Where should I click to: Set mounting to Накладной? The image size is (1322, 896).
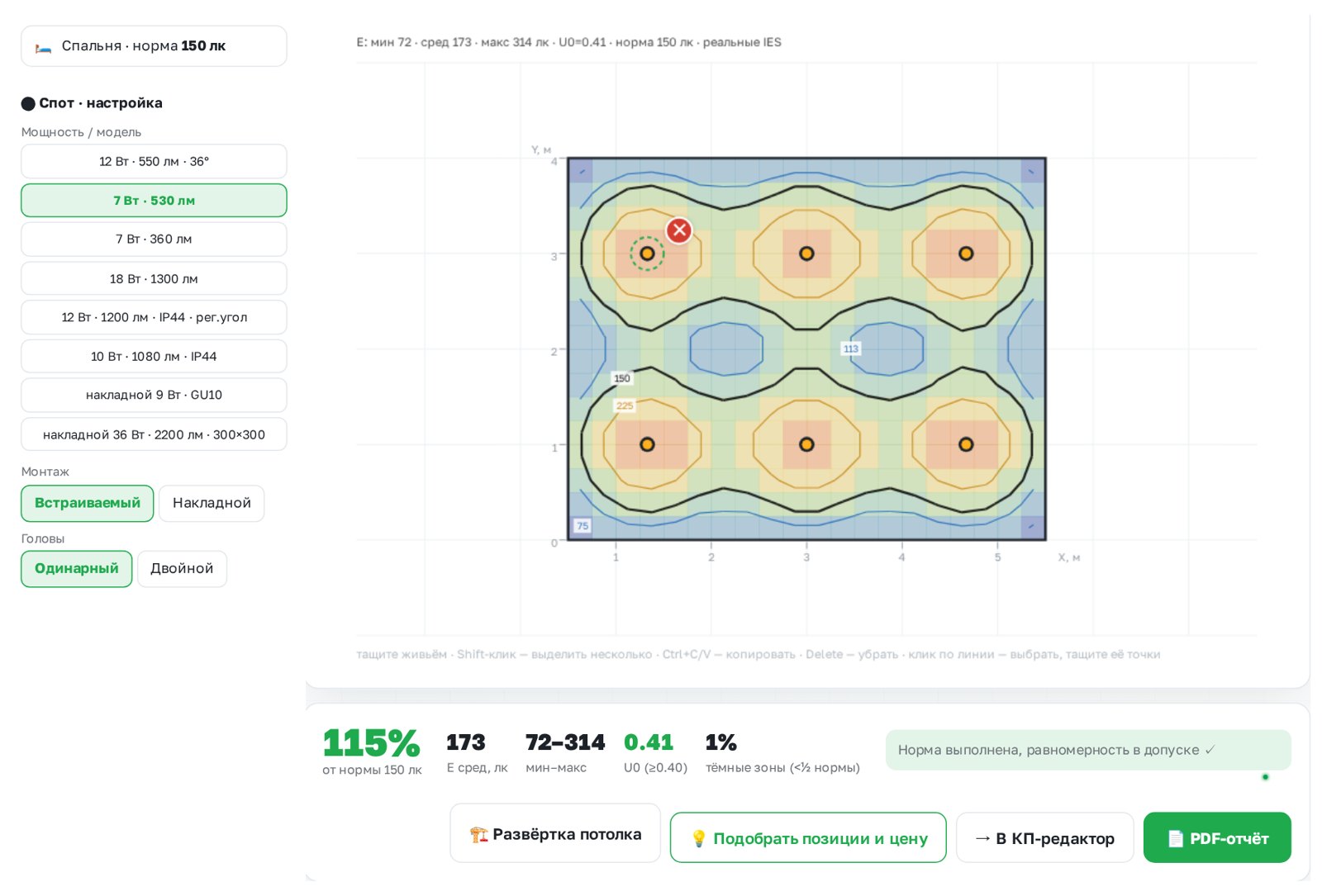[x=212, y=503]
